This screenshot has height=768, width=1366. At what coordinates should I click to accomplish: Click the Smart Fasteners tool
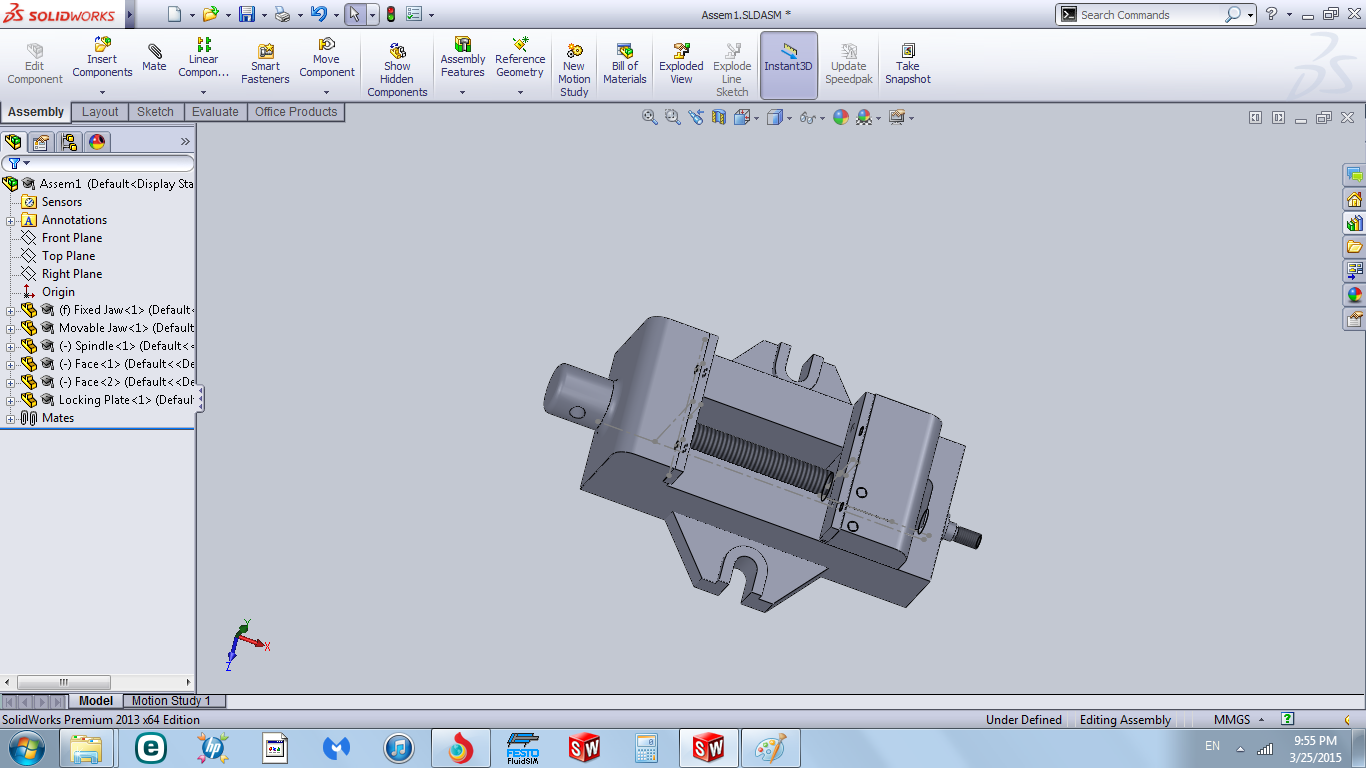[x=265, y=64]
